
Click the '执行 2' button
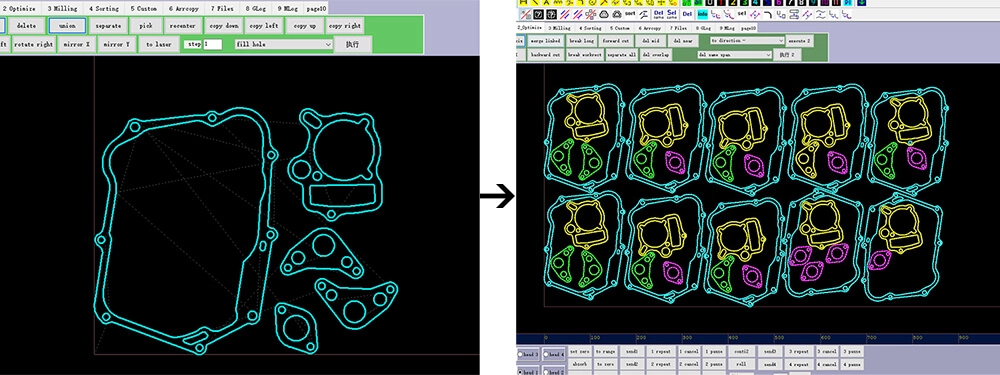pyautogui.click(x=787, y=55)
